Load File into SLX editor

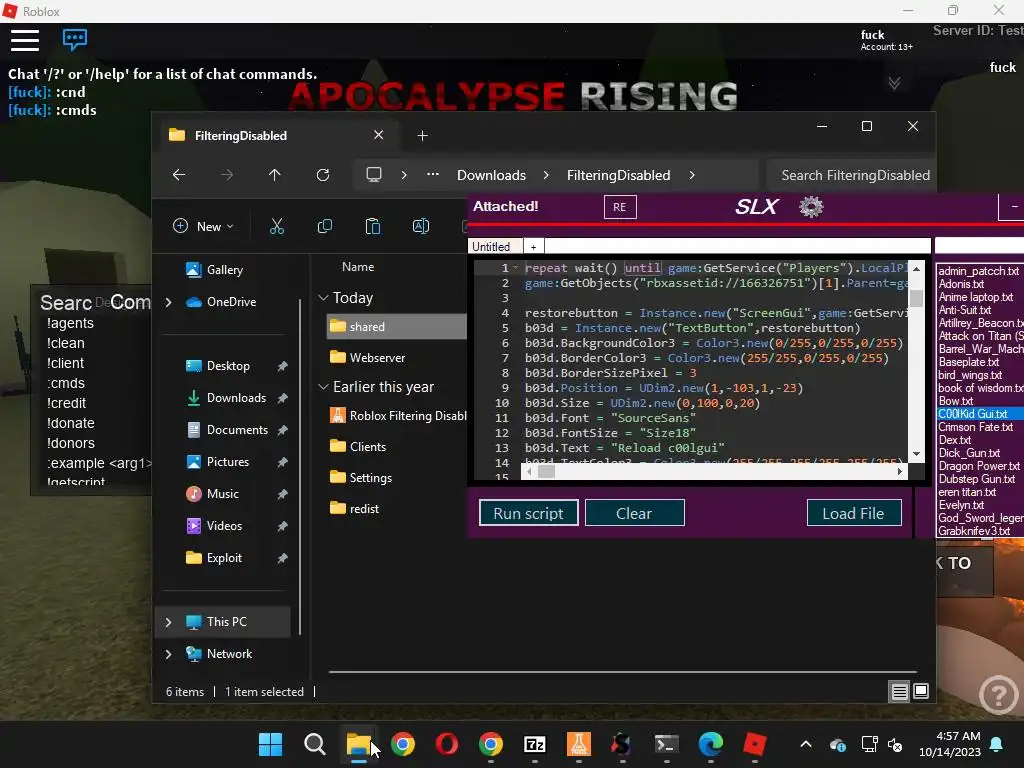pyautogui.click(x=854, y=513)
